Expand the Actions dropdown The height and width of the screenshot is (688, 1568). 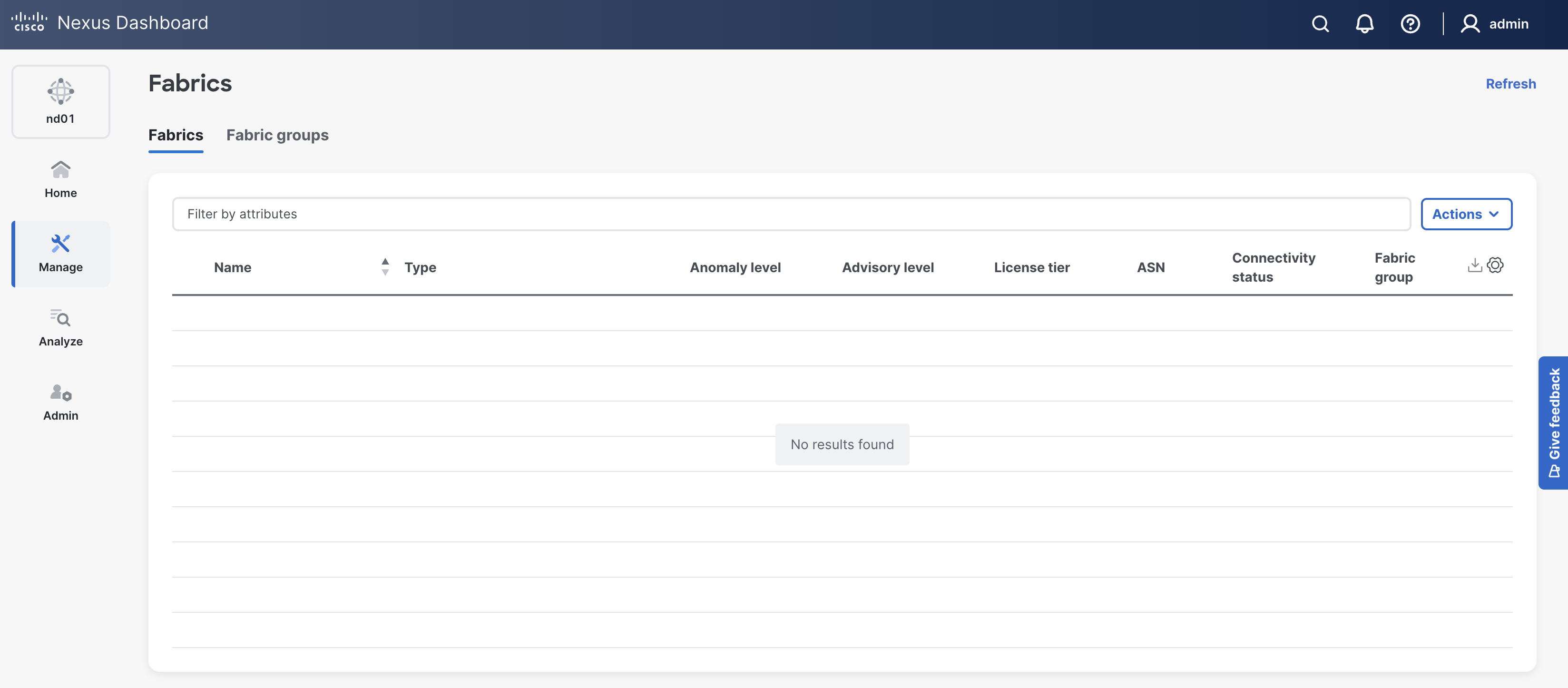point(1466,214)
